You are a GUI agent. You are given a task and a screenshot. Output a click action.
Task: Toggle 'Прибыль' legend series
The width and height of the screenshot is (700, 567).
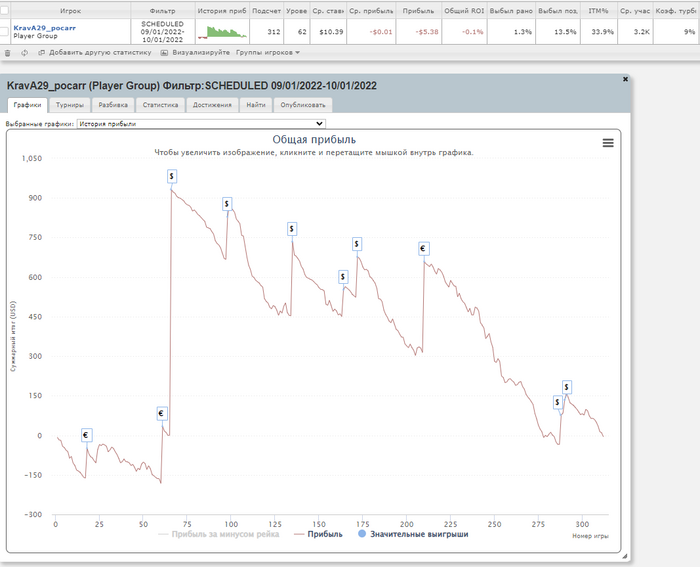click(318, 534)
